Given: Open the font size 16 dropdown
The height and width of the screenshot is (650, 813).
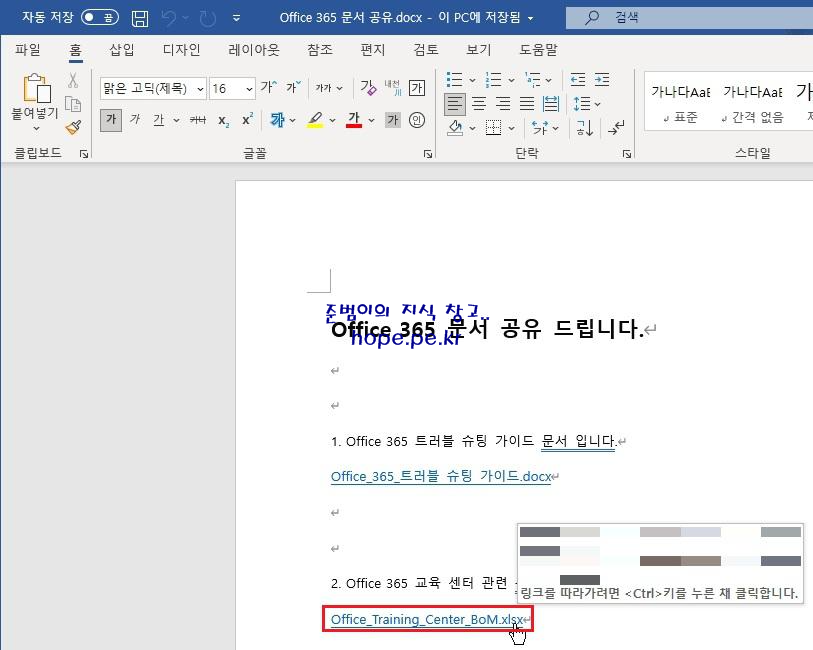Looking at the screenshot, I should click(x=249, y=89).
